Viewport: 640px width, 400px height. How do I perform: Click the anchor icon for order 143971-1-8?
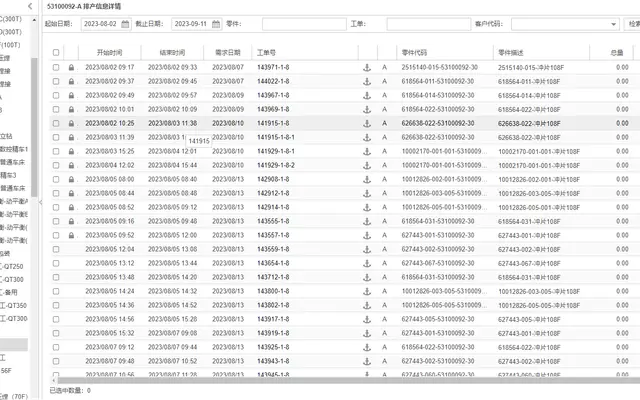coord(367,68)
